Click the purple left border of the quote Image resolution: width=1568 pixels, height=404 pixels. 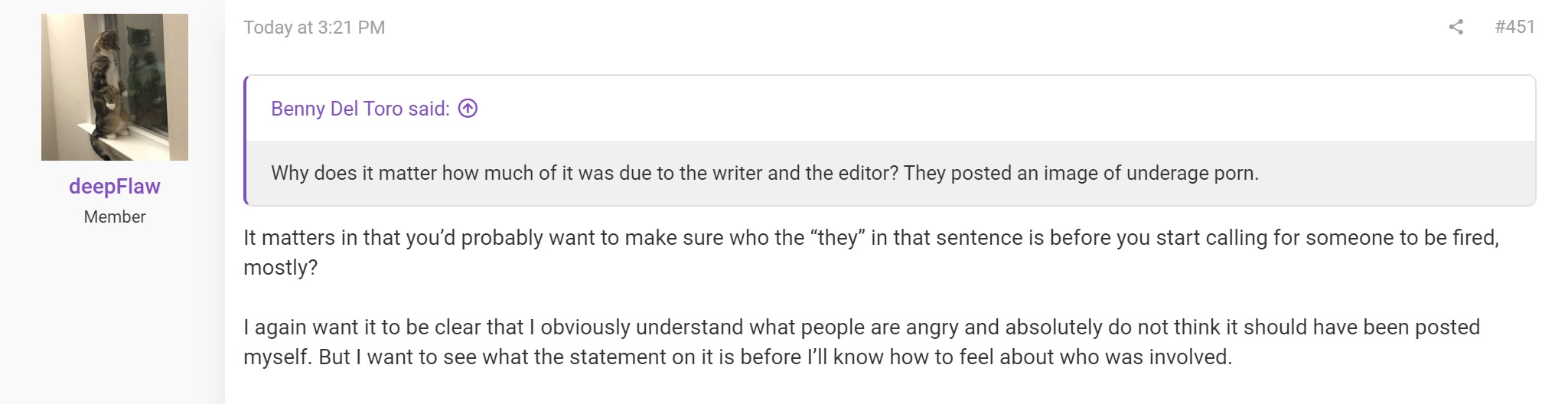coord(246,141)
